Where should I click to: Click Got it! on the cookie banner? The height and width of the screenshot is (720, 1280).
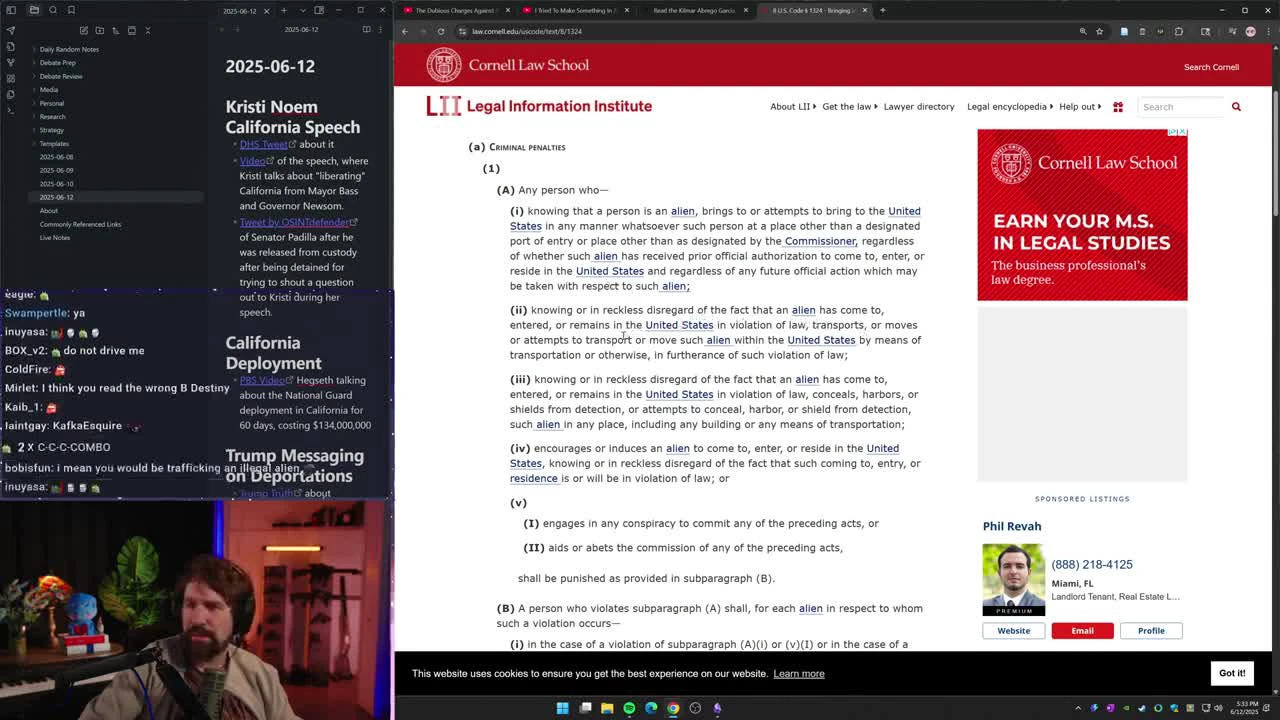point(1232,673)
